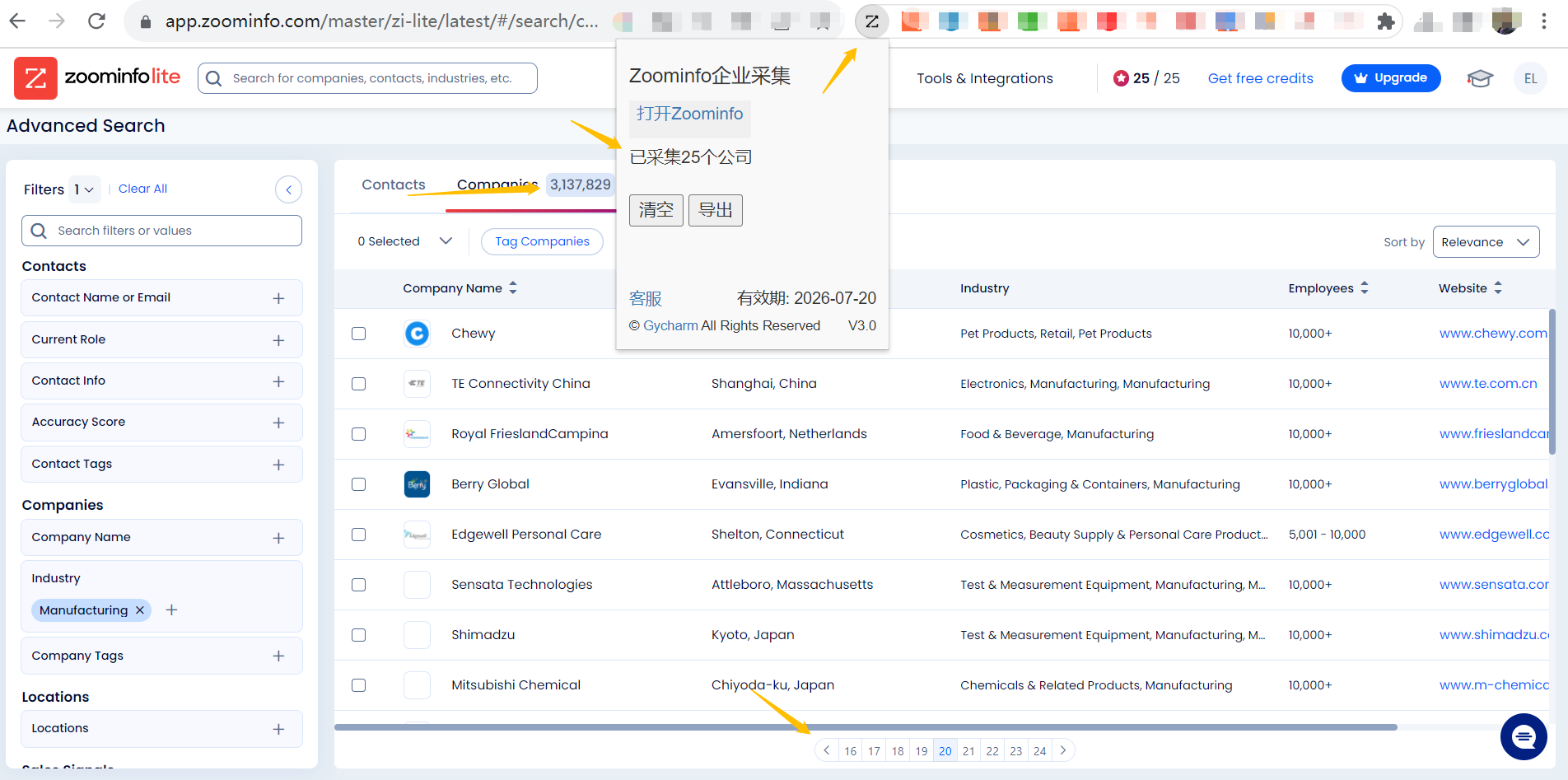The height and width of the screenshot is (780, 1568).
Task: Click the Chewy company logo
Action: click(x=418, y=334)
